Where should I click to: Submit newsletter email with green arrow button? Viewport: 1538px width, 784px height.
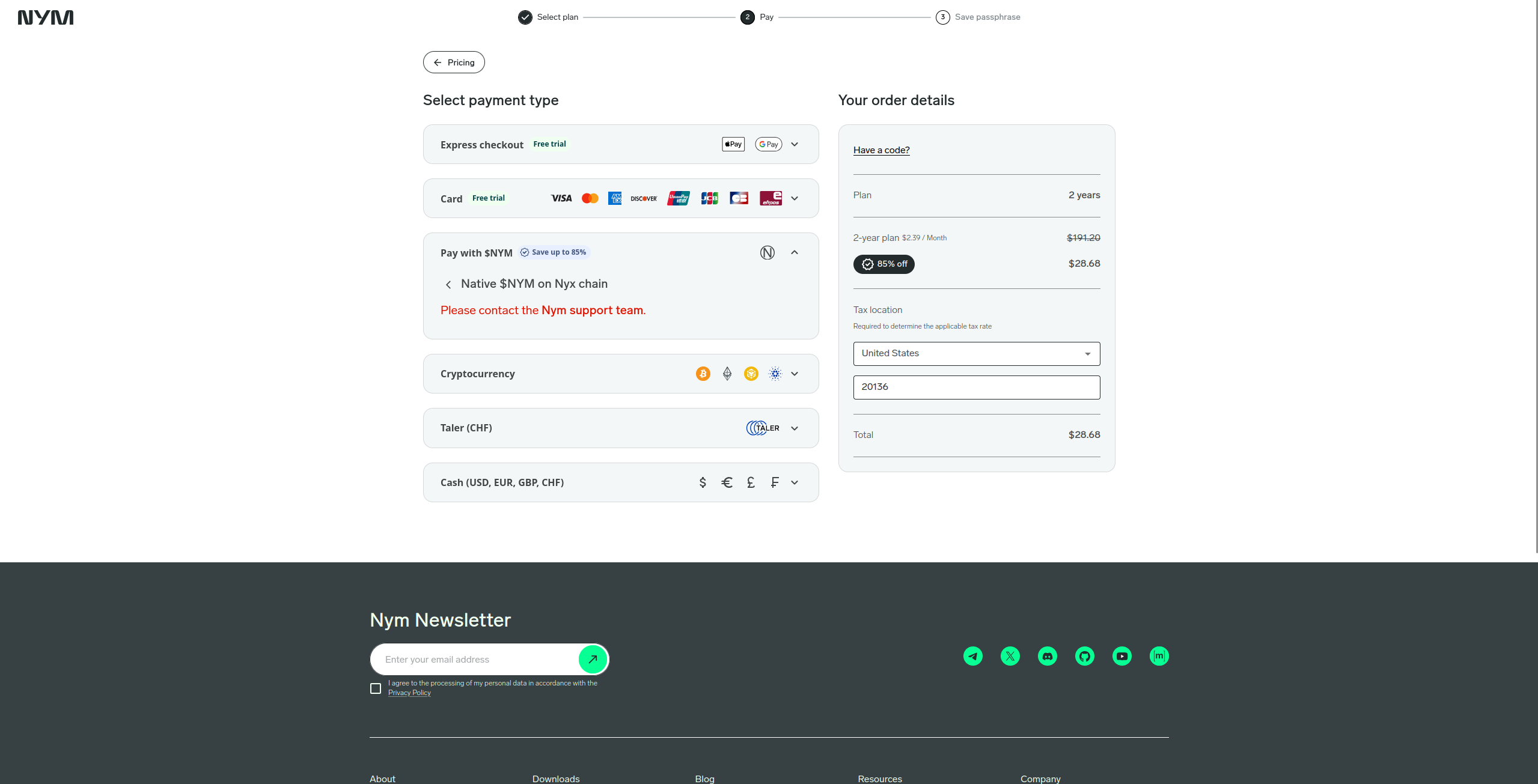point(593,659)
